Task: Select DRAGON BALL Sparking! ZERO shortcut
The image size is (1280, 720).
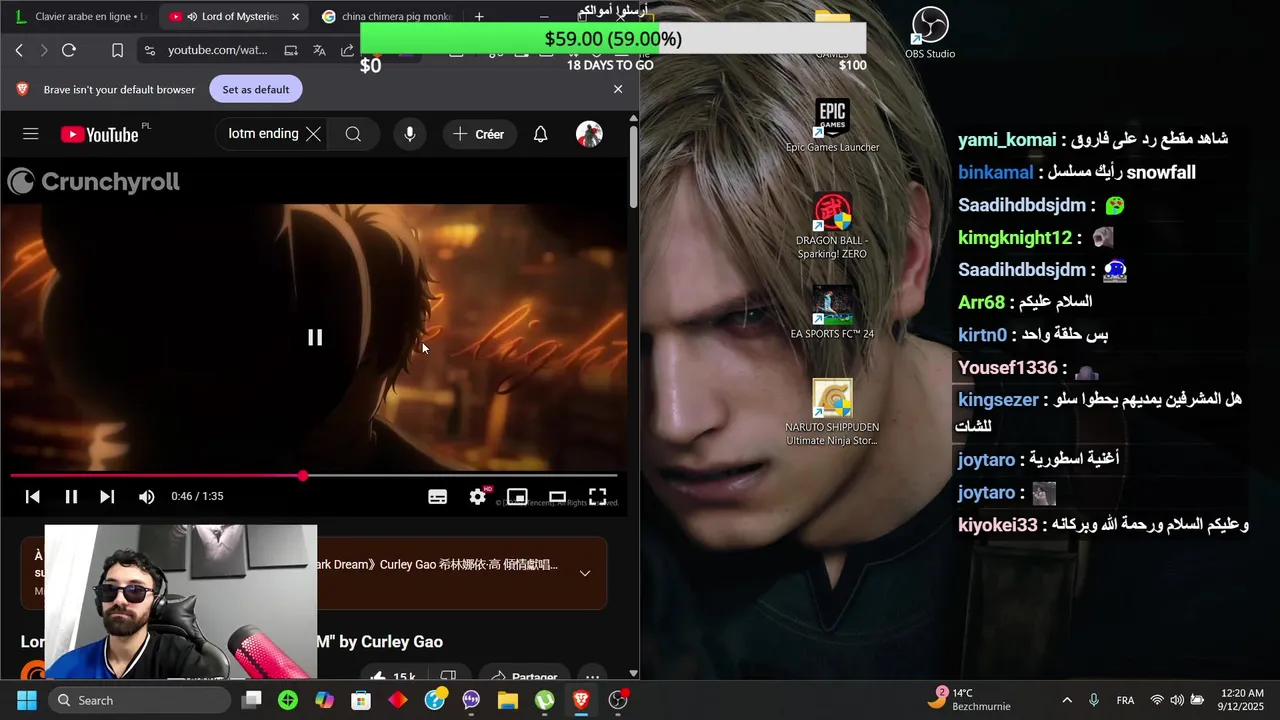Action: 832,226
